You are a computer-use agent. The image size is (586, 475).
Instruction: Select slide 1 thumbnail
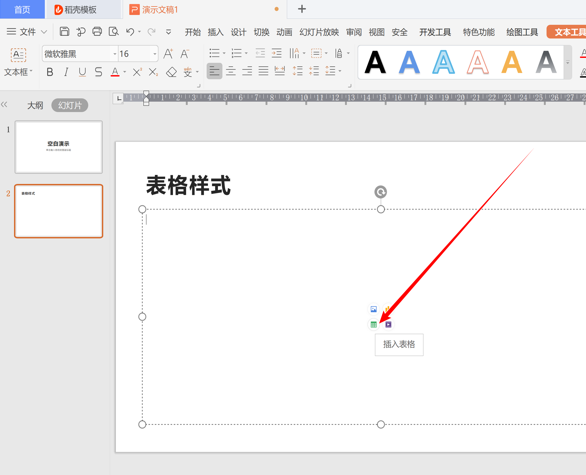coord(59,147)
